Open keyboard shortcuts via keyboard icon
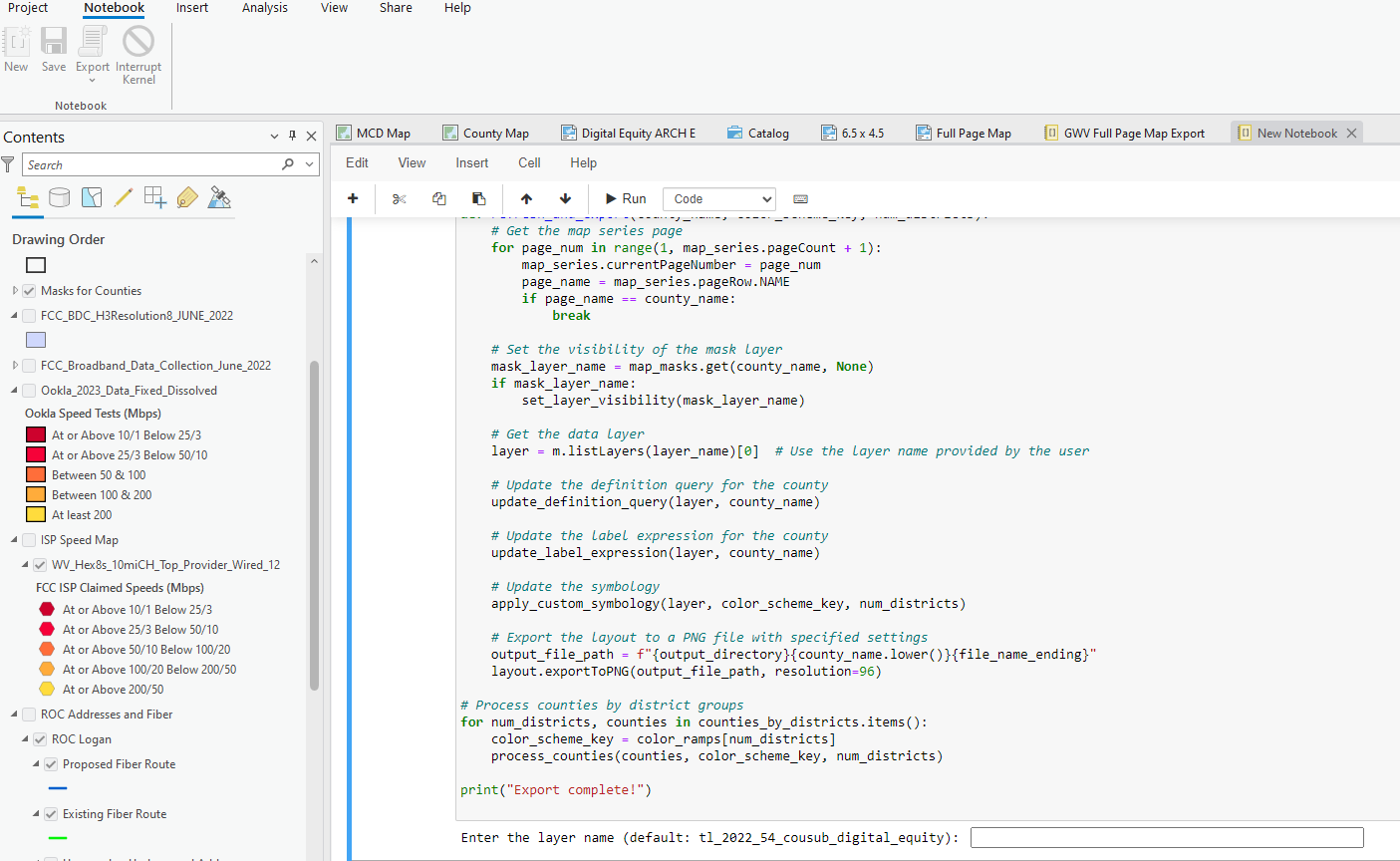This screenshot has width=1400, height=861. coord(800,198)
